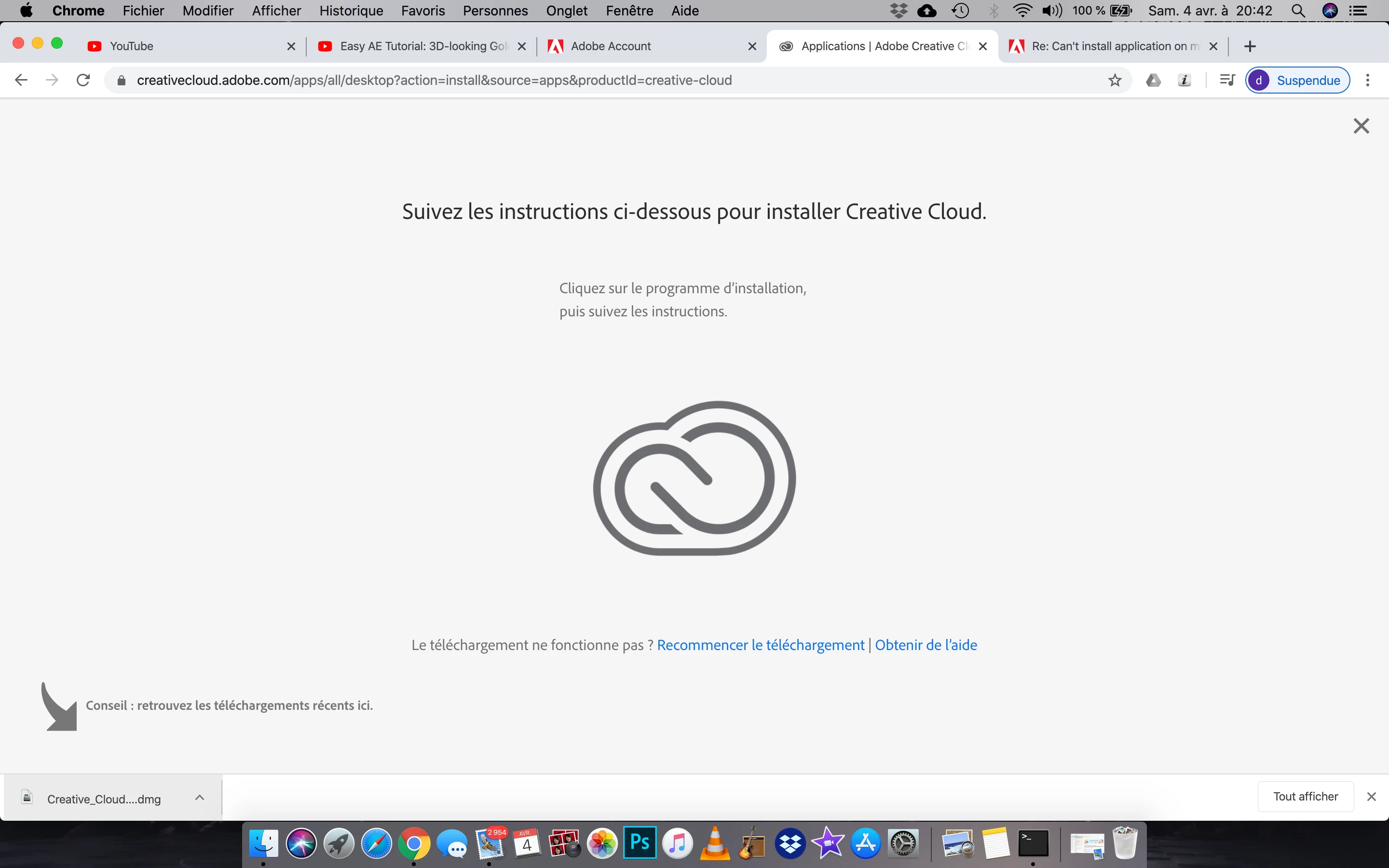Click the Tout afficher button
The image size is (1389, 868).
pyautogui.click(x=1305, y=796)
